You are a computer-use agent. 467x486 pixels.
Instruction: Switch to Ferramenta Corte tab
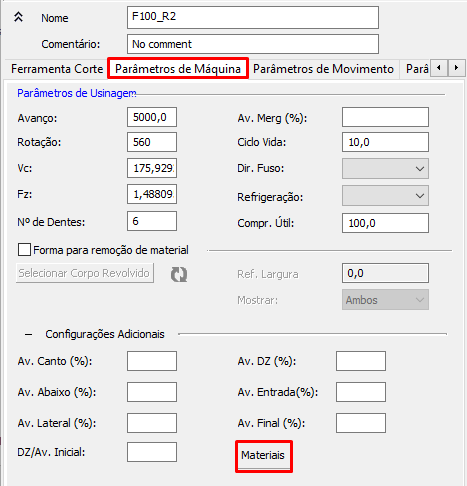[57, 69]
